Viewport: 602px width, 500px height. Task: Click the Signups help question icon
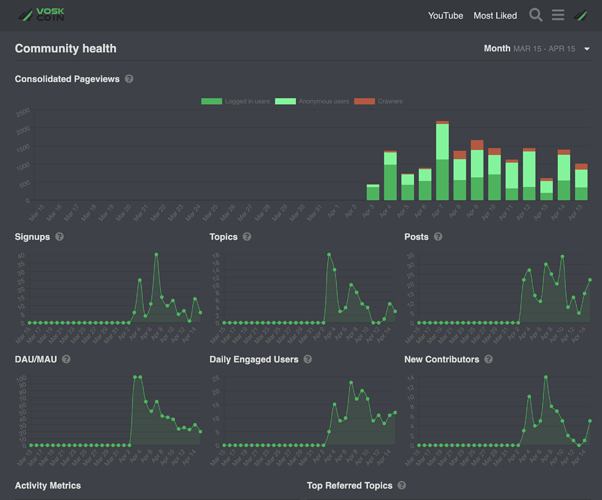[x=59, y=237]
